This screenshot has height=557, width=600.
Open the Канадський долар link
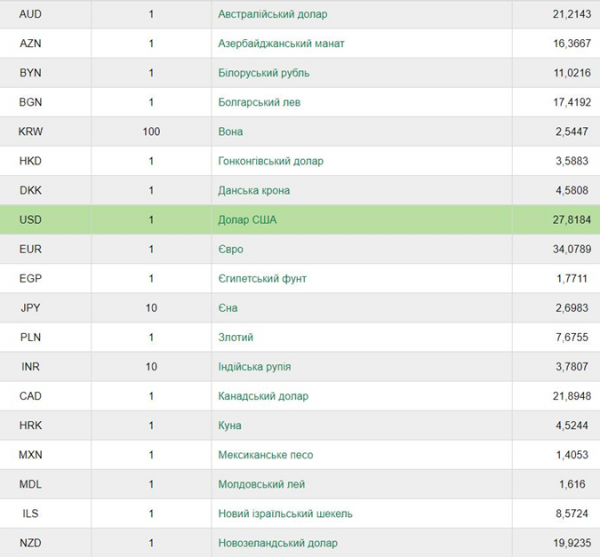263,396
